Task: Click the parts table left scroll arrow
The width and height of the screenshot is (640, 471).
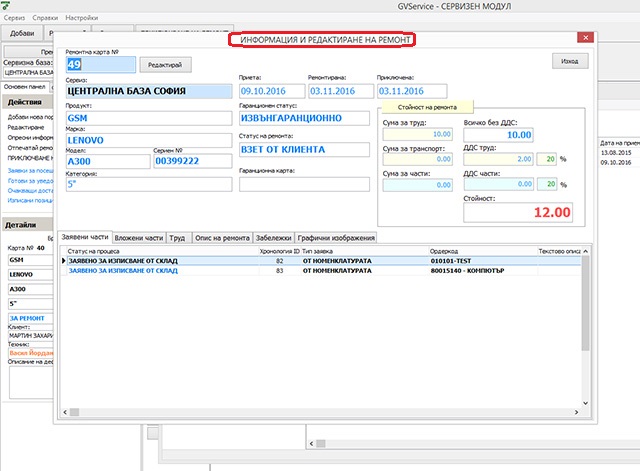Action: (x=65, y=412)
